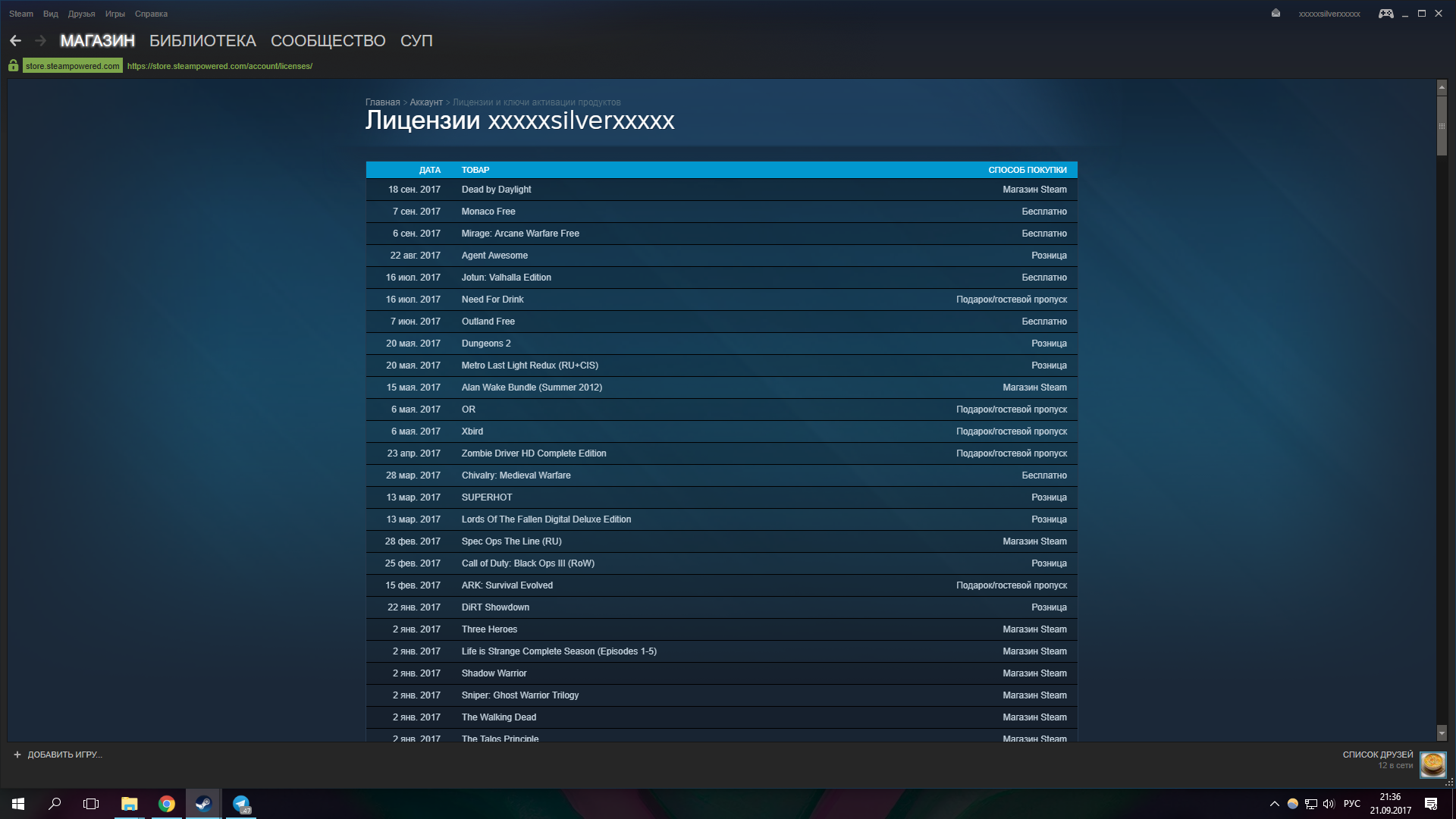Select Alan Wake Bundle entry
The width and height of the screenshot is (1456, 819).
[721, 388]
